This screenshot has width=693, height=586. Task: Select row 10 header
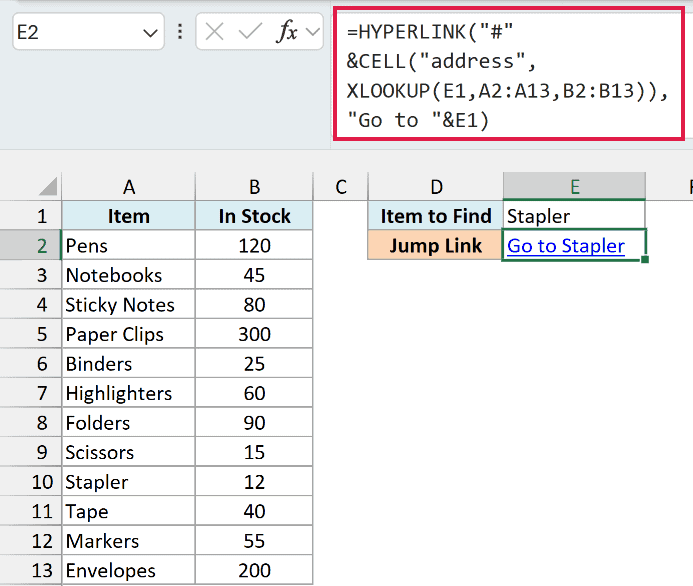(x=30, y=482)
